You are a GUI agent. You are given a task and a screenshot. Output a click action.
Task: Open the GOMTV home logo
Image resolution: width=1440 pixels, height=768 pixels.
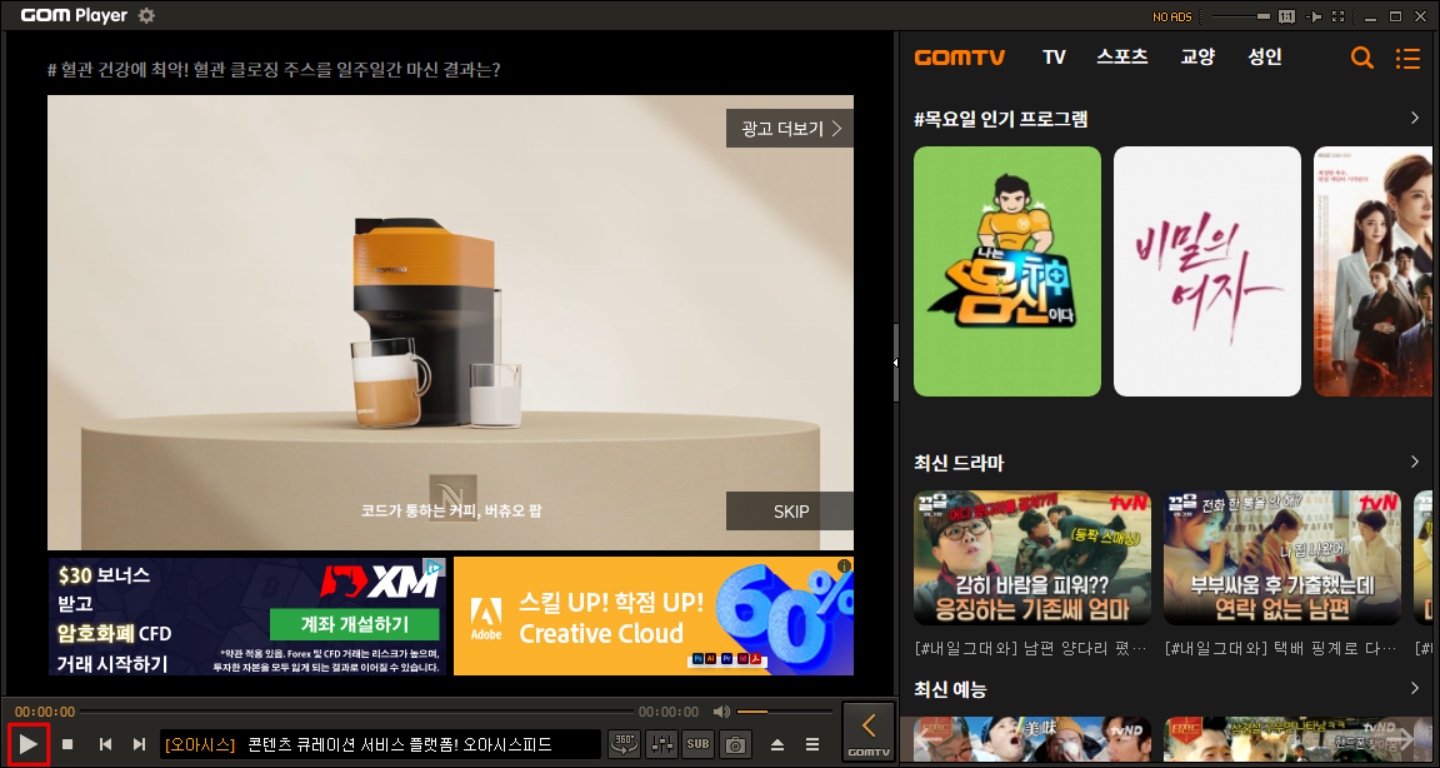pos(960,58)
